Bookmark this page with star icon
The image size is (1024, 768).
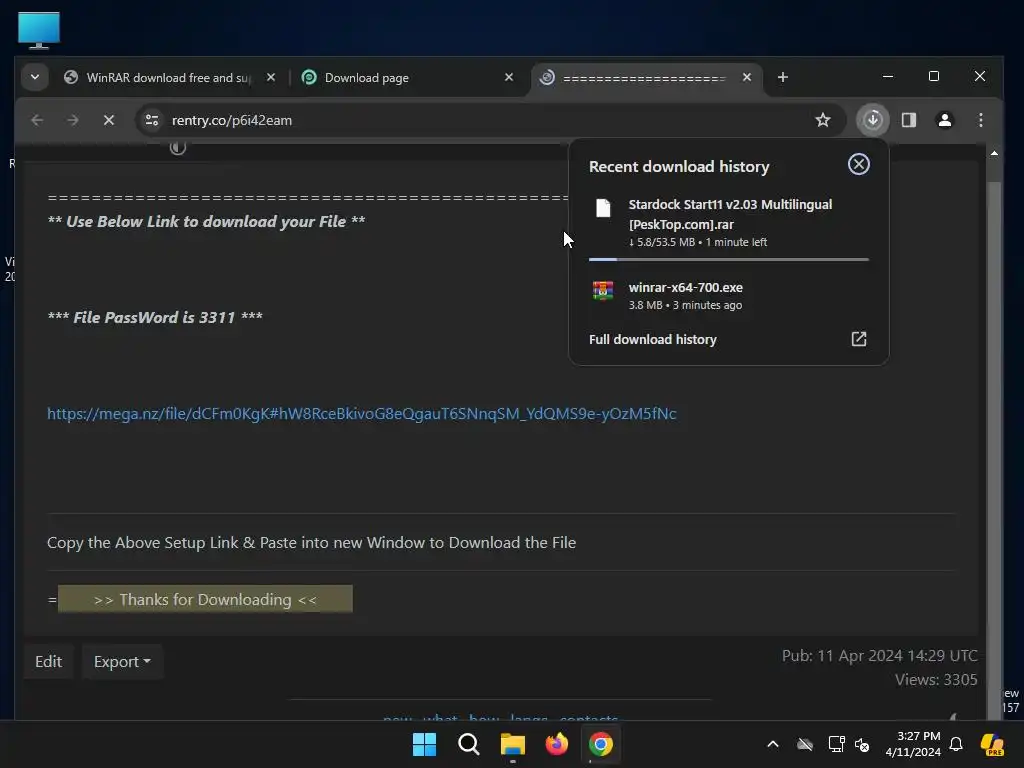point(822,120)
